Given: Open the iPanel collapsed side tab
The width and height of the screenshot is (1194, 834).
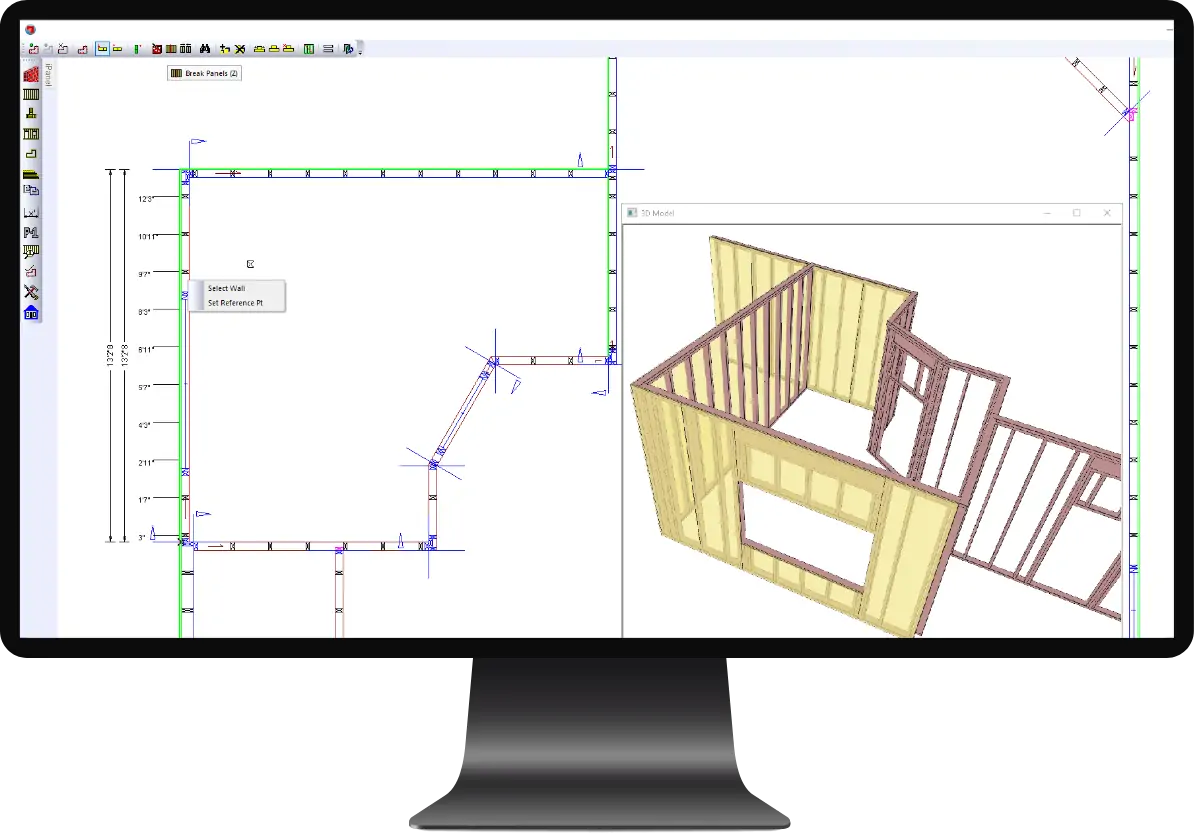Looking at the screenshot, I should point(47,75).
